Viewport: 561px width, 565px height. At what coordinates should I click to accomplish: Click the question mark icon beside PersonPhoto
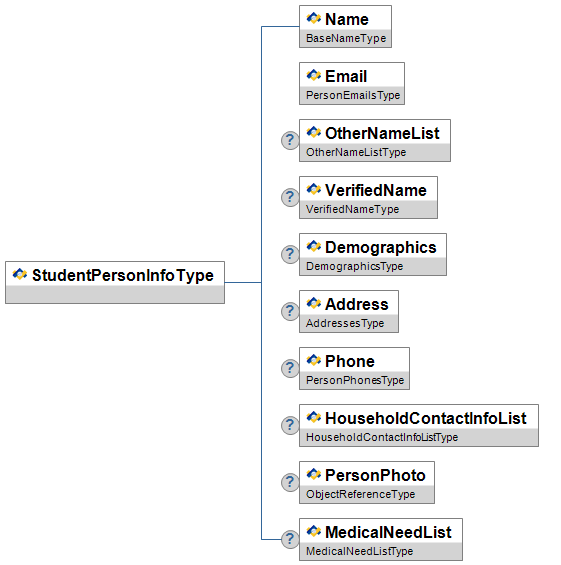[x=290, y=482]
